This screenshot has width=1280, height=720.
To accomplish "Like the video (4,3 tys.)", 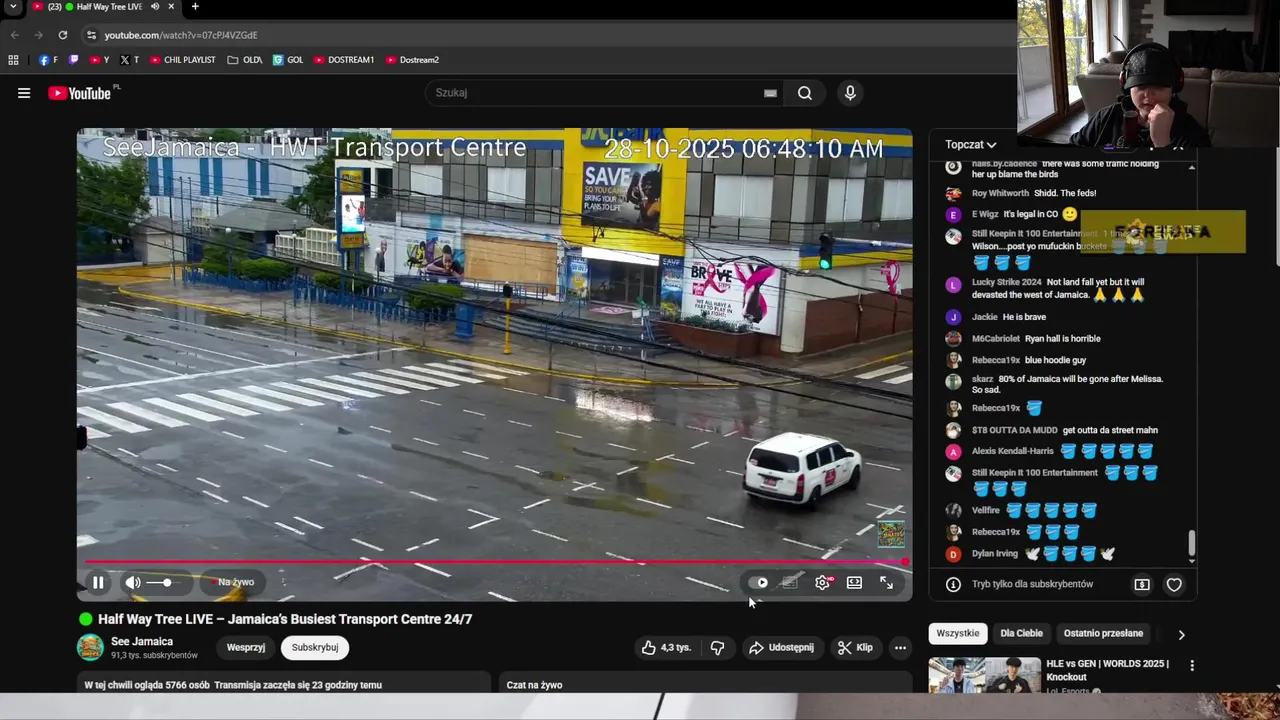I will (666, 647).
